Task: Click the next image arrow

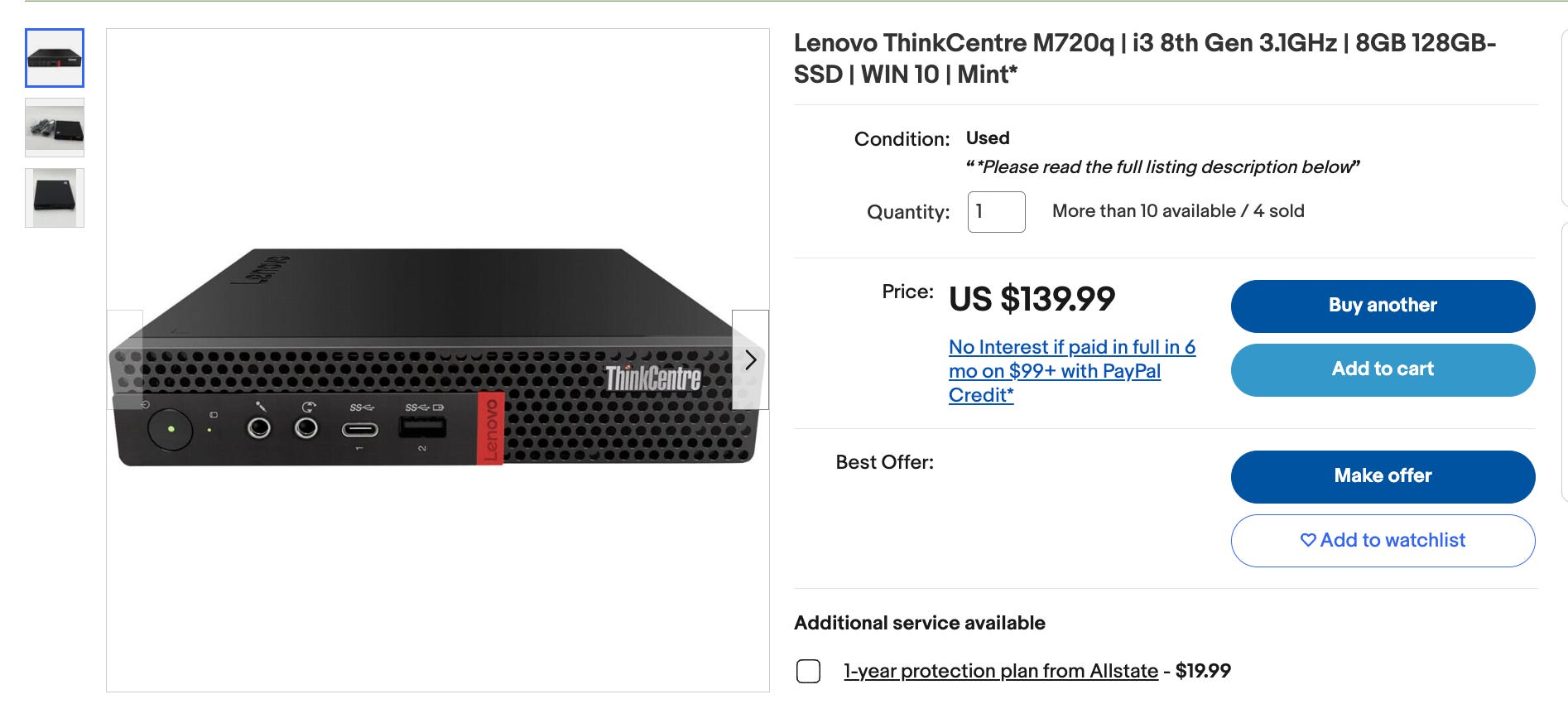Action: coord(750,360)
